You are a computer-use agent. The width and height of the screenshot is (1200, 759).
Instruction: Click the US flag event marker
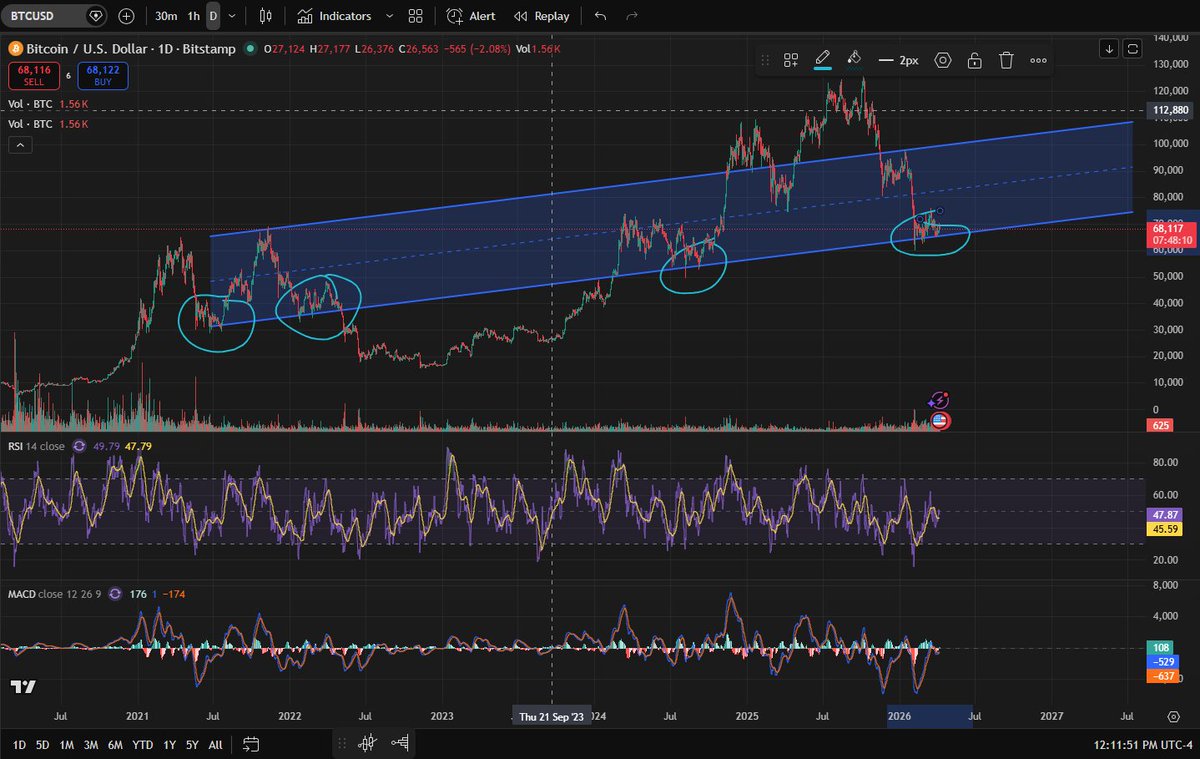point(939,421)
